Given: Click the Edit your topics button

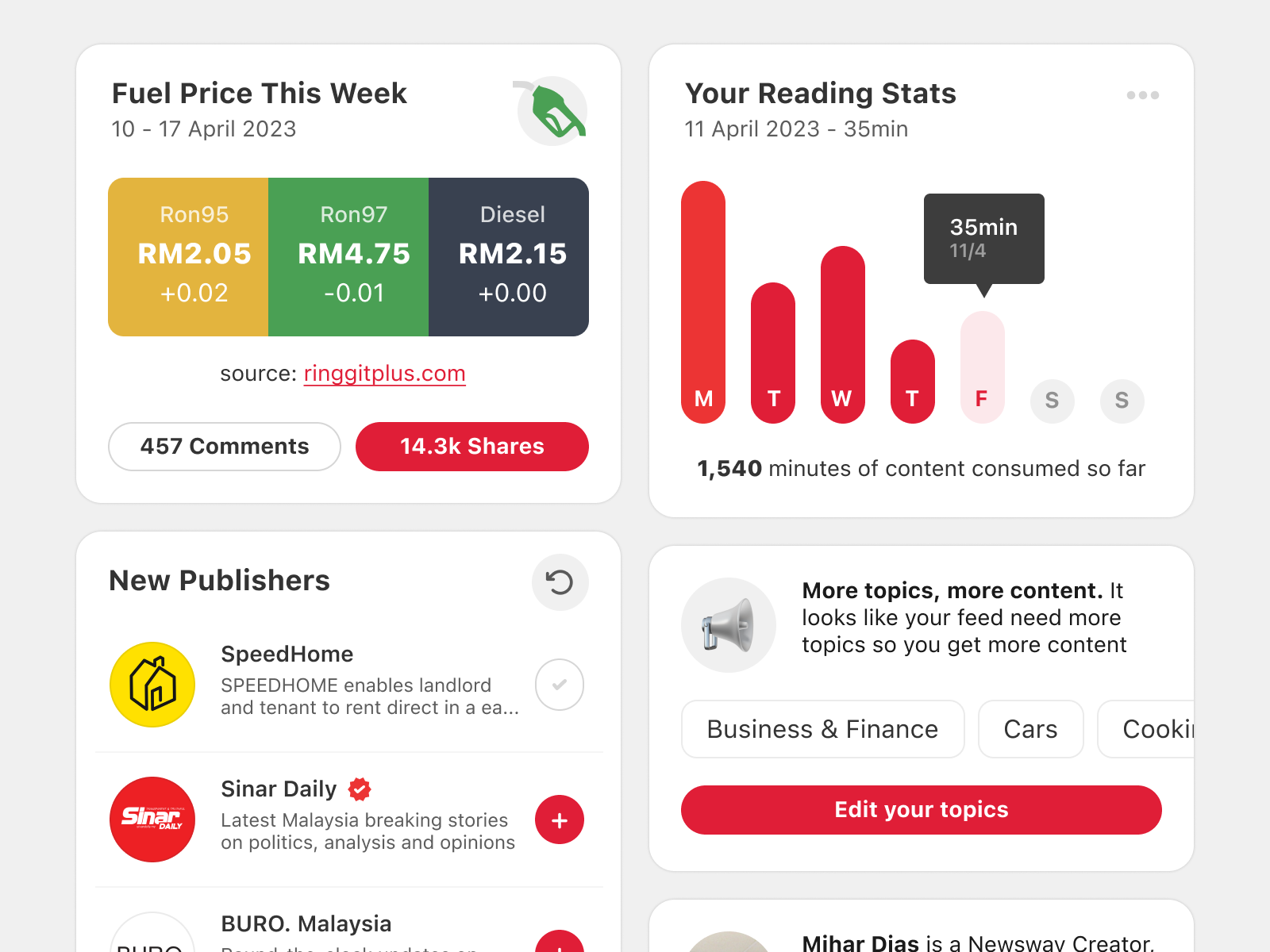Looking at the screenshot, I should tap(921, 810).
